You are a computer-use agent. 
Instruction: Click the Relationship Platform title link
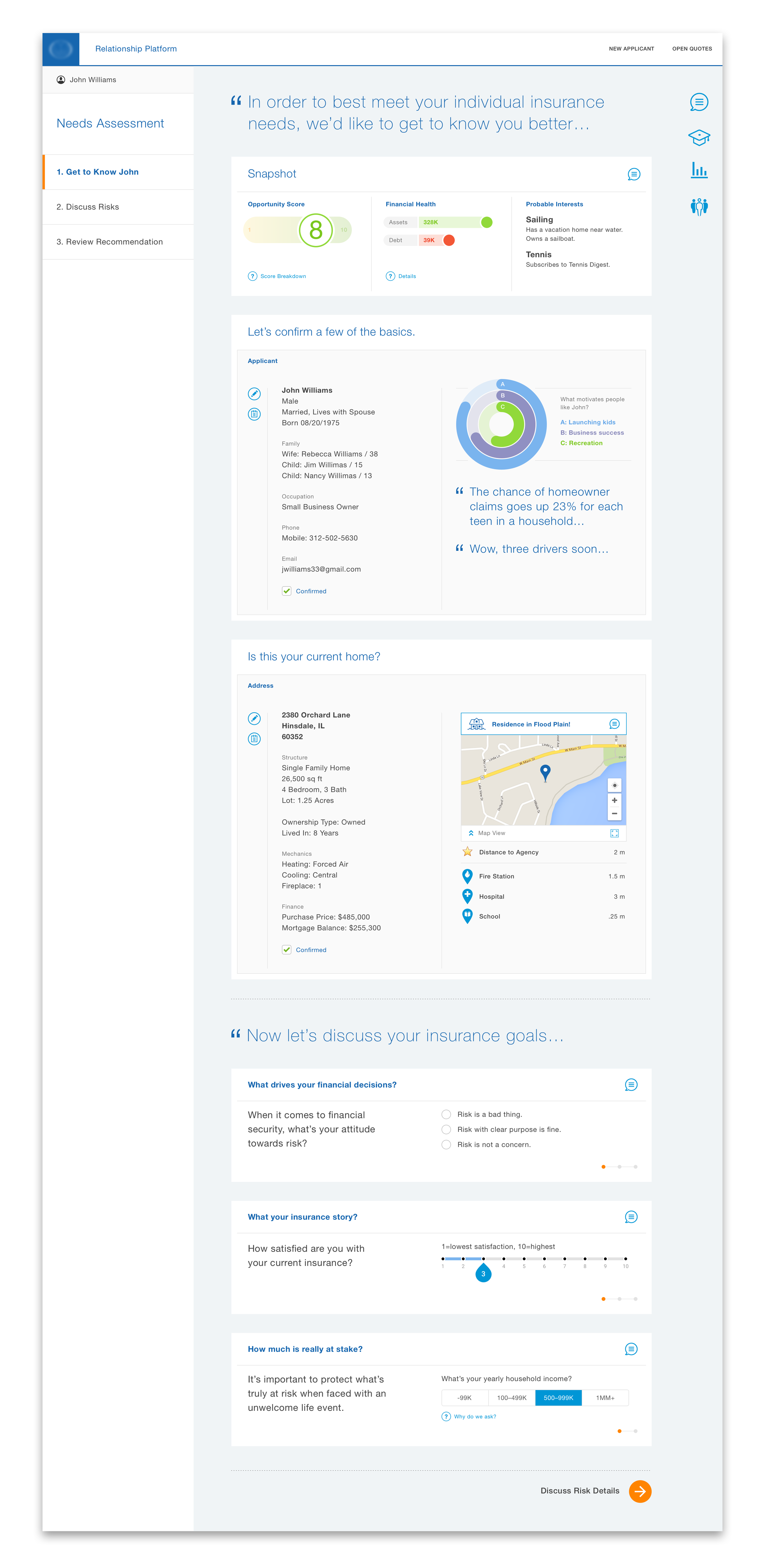[x=136, y=49]
